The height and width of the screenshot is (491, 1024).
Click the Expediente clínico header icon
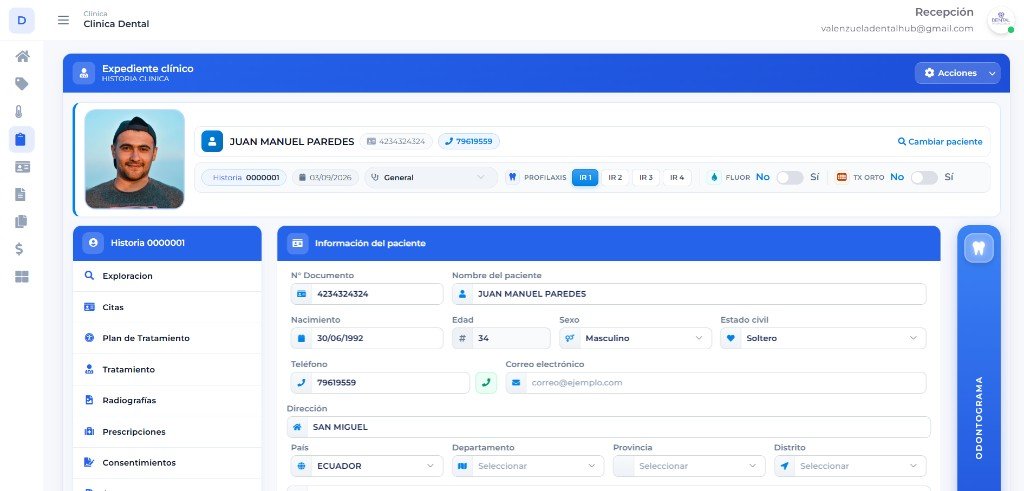click(x=84, y=73)
